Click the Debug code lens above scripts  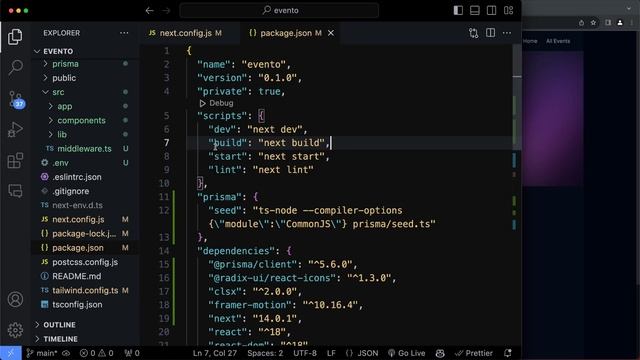[217, 103]
